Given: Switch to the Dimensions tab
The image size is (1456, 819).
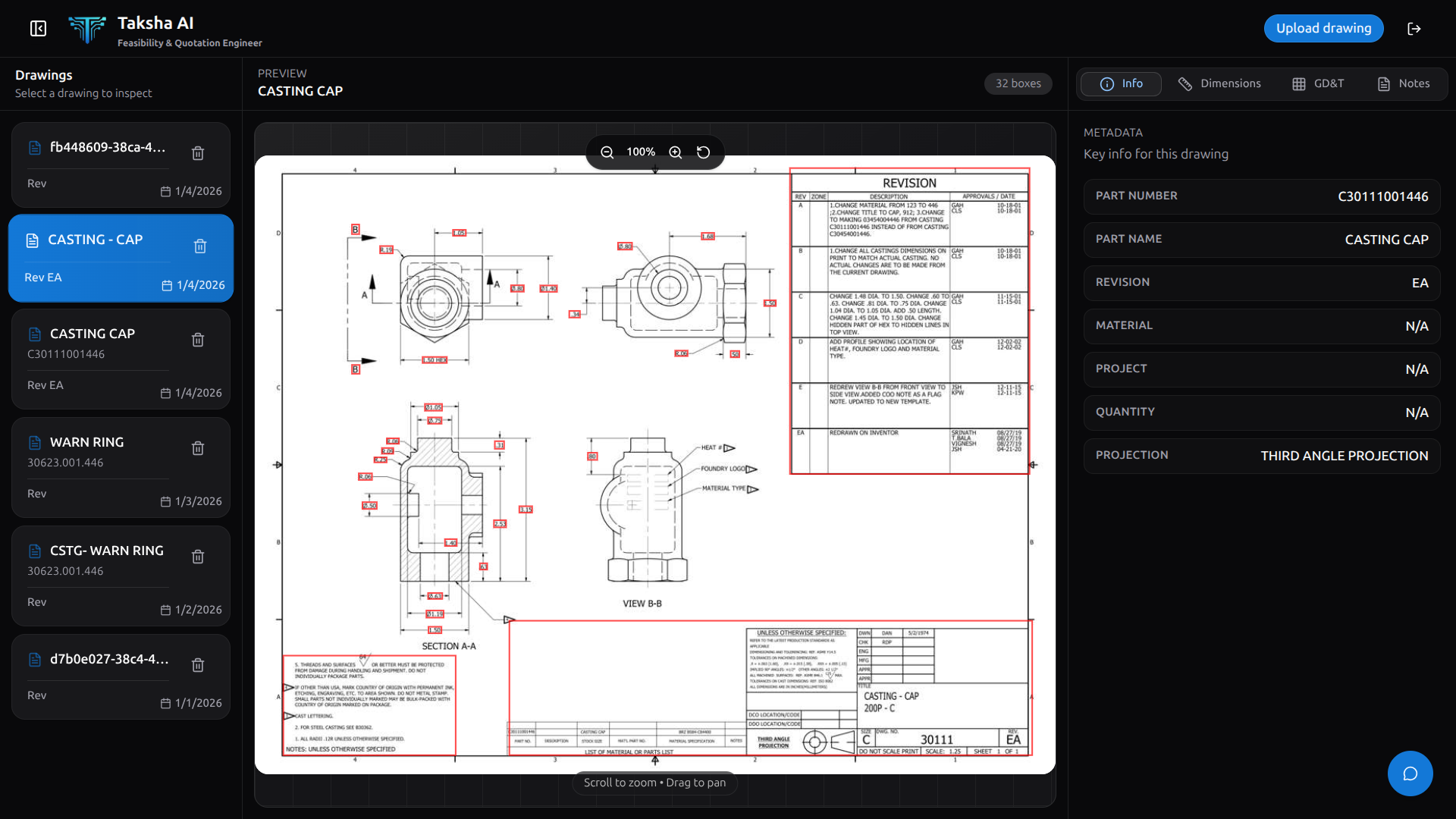Looking at the screenshot, I should tap(1219, 83).
